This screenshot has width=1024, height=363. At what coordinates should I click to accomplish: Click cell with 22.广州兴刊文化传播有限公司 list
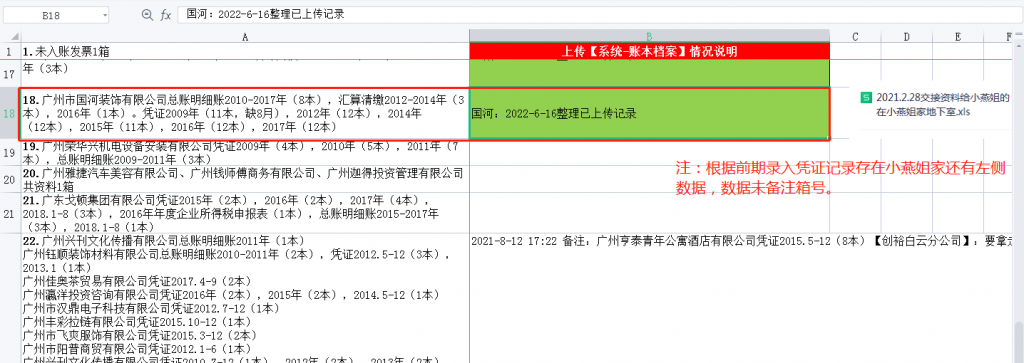(246, 298)
